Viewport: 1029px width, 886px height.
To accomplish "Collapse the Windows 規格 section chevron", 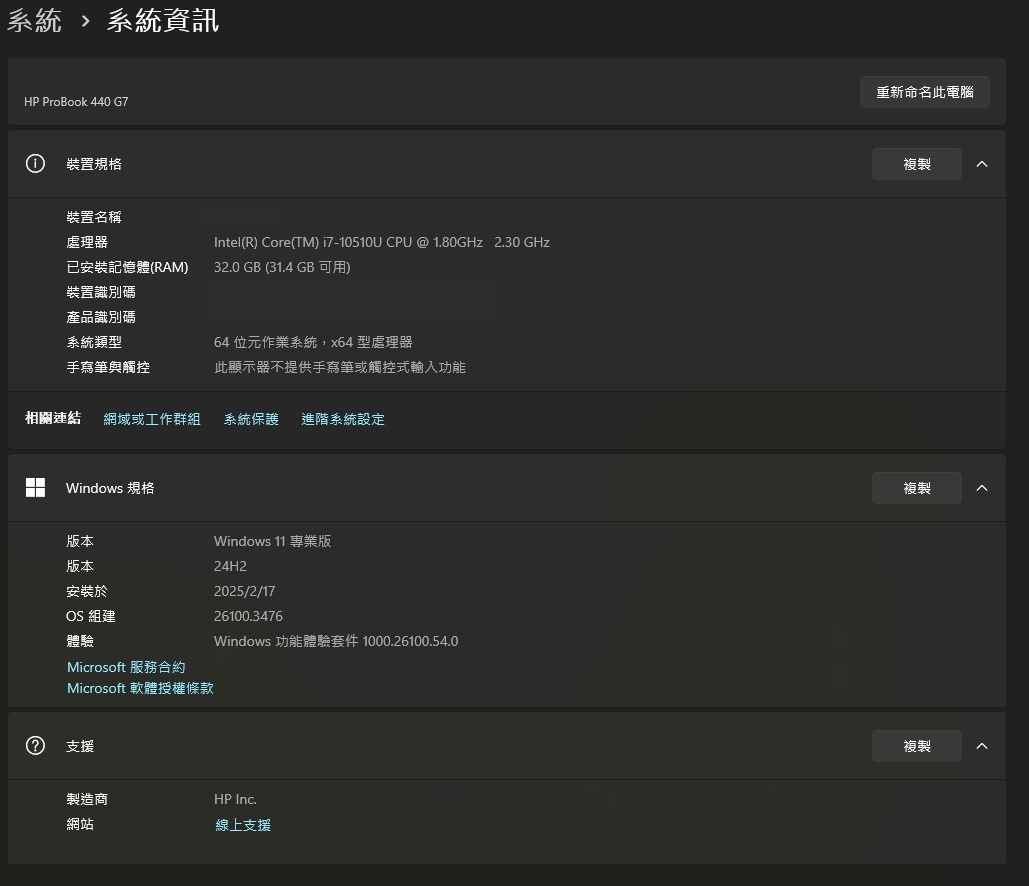I will (x=982, y=488).
